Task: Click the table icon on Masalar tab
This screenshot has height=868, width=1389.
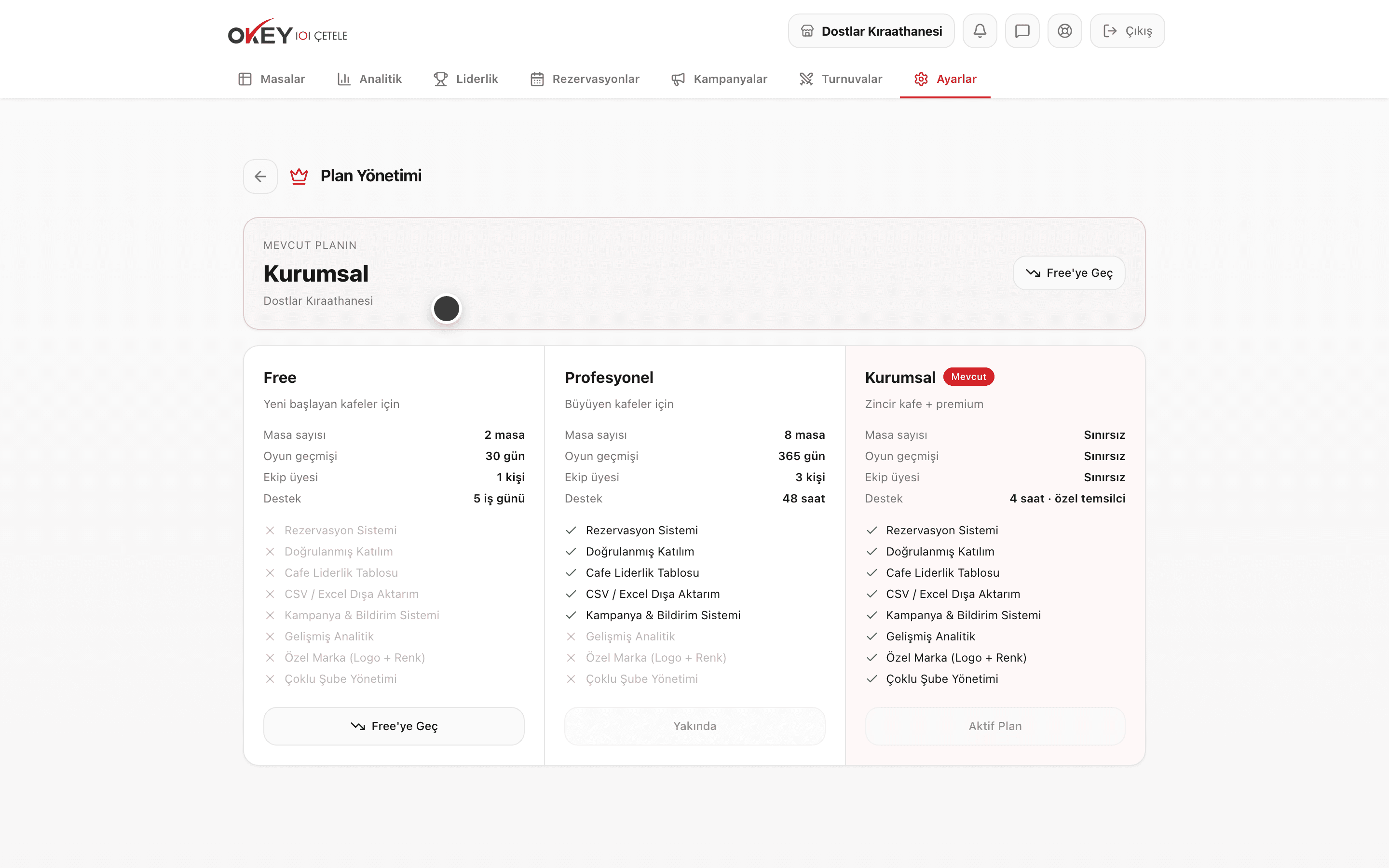Action: click(245, 79)
